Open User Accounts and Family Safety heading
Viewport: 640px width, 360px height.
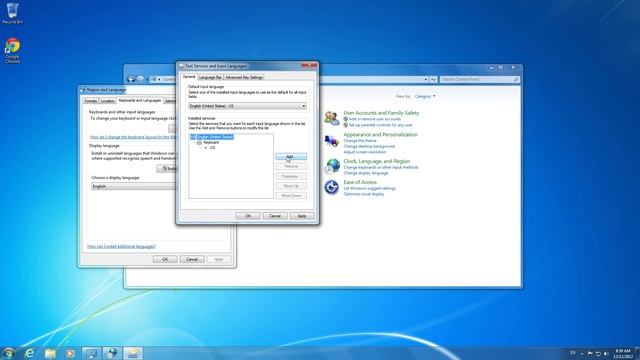381,113
